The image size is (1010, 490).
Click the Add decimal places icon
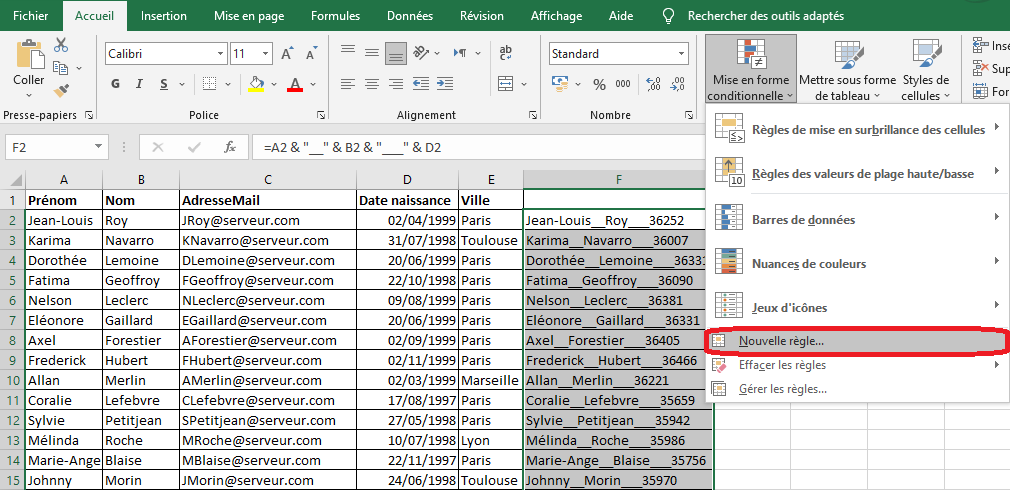(653, 85)
